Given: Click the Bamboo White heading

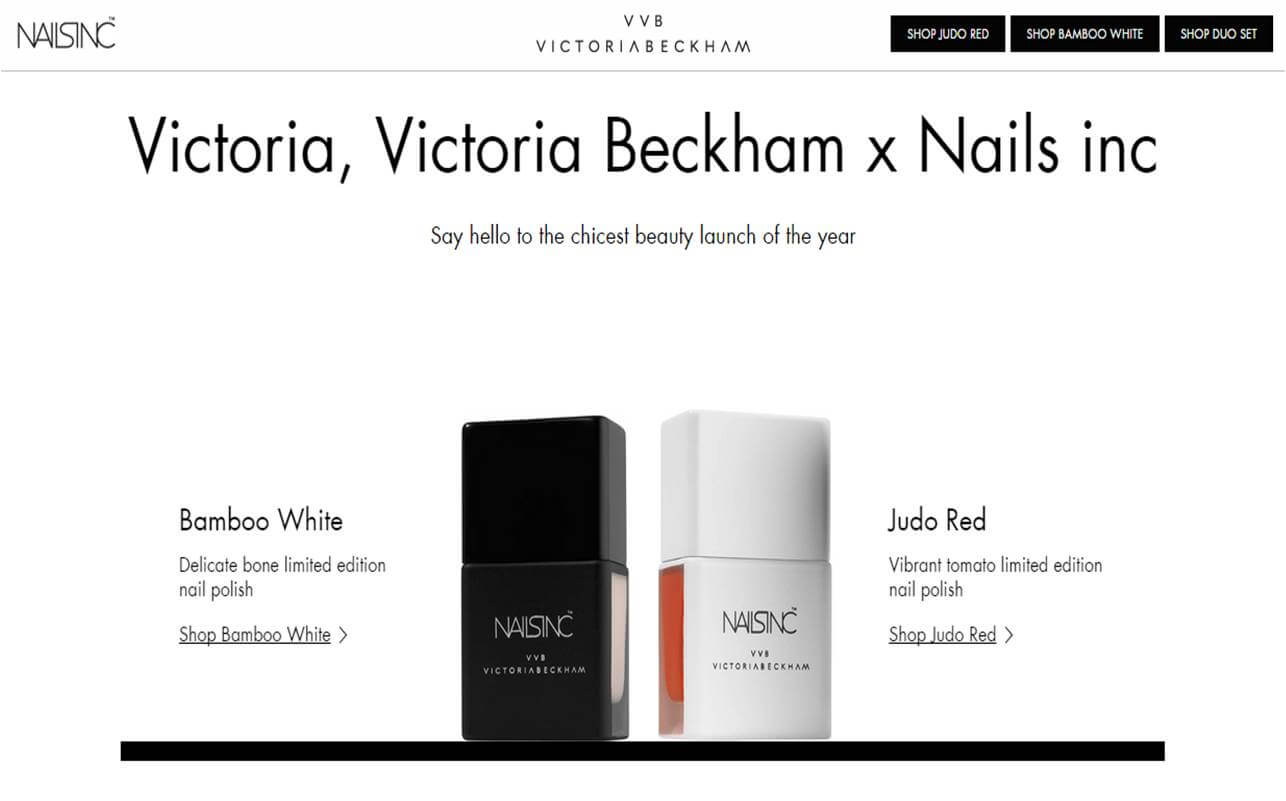Looking at the screenshot, I should [261, 520].
